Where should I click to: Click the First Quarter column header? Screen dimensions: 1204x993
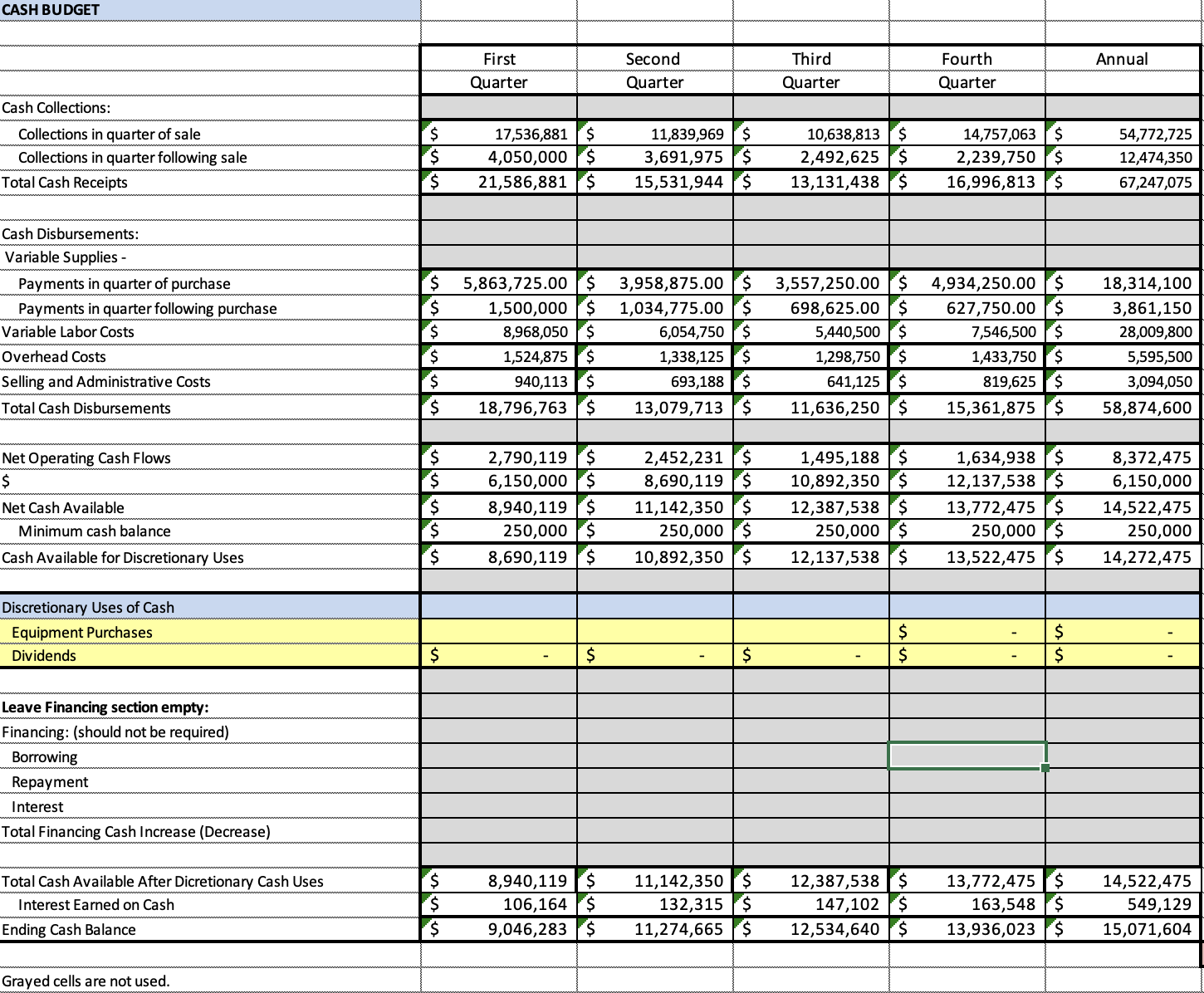(499, 71)
